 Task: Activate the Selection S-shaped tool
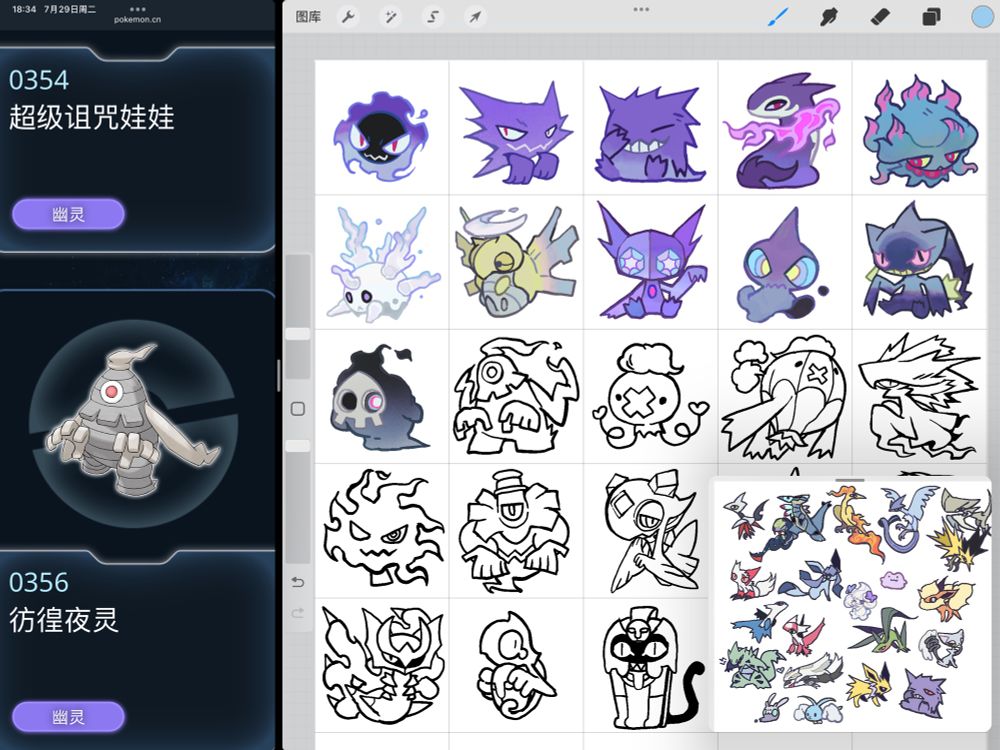pos(433,17)
